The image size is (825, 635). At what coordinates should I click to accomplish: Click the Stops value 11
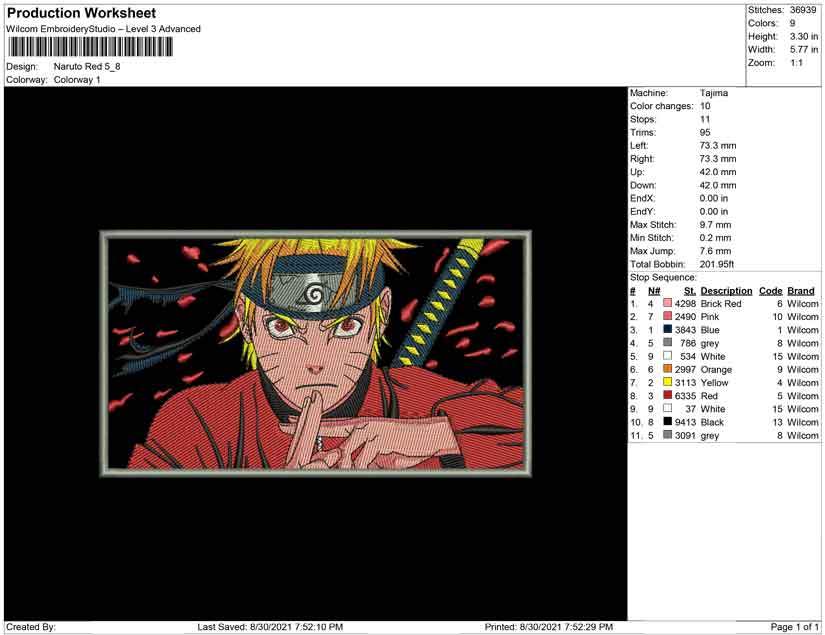point(705,119)
